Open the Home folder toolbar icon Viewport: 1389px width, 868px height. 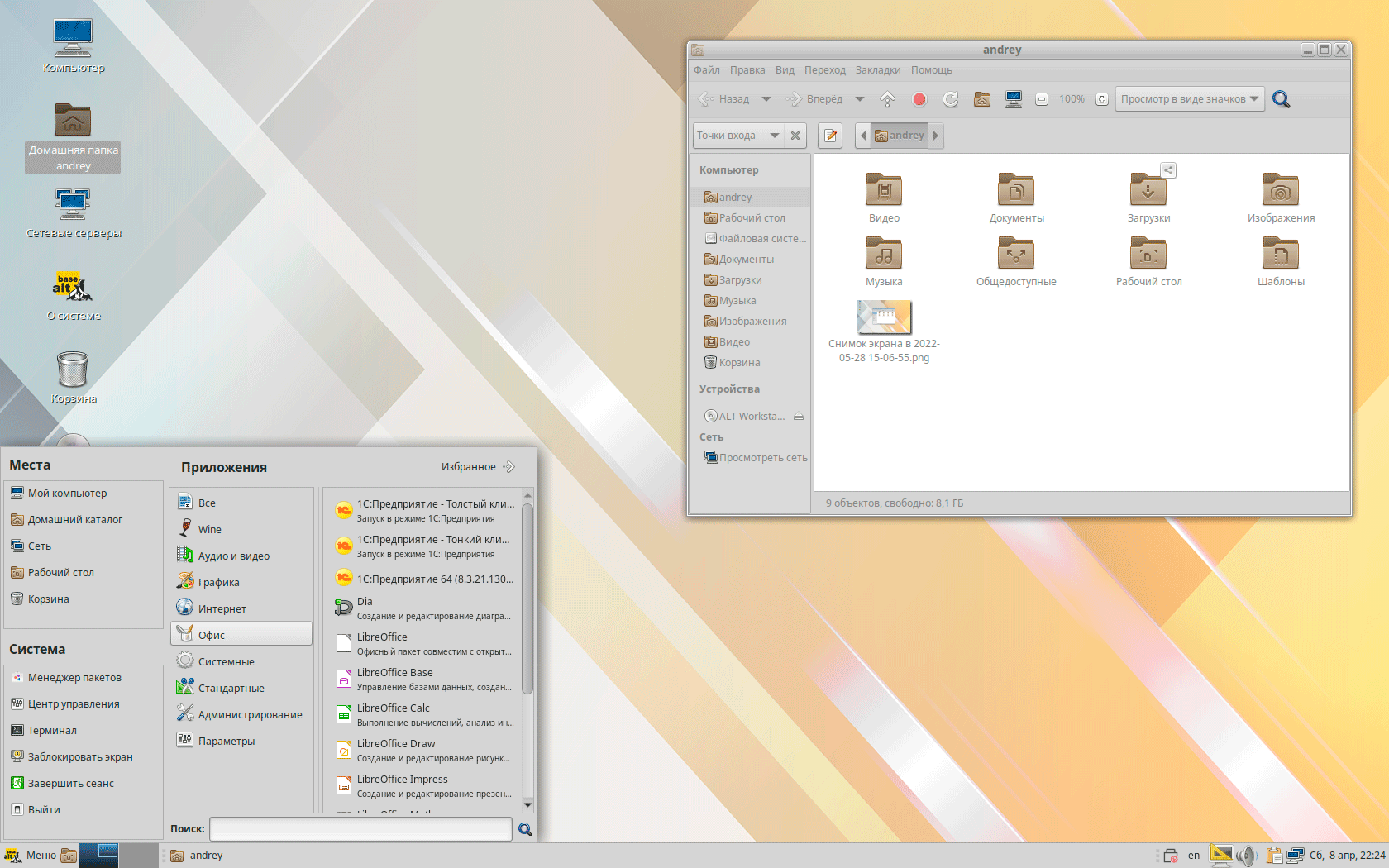tap(982, 99)
